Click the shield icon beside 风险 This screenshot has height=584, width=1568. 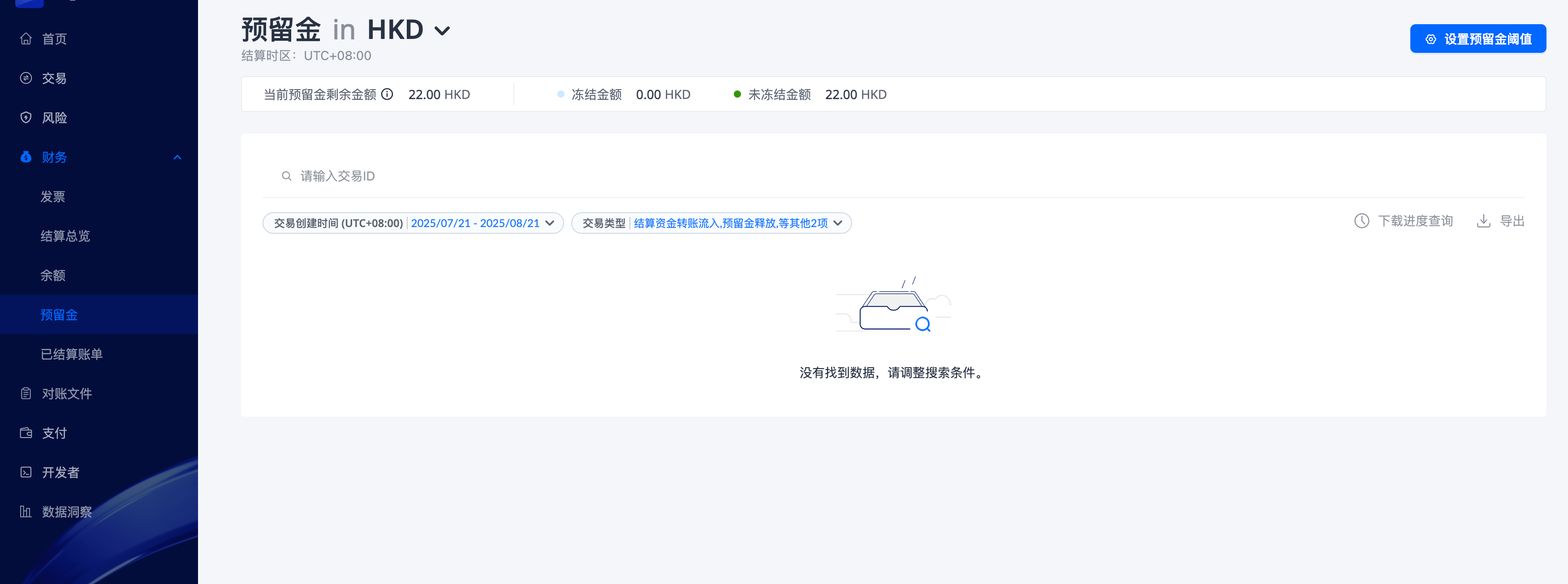tap(26, 117)
